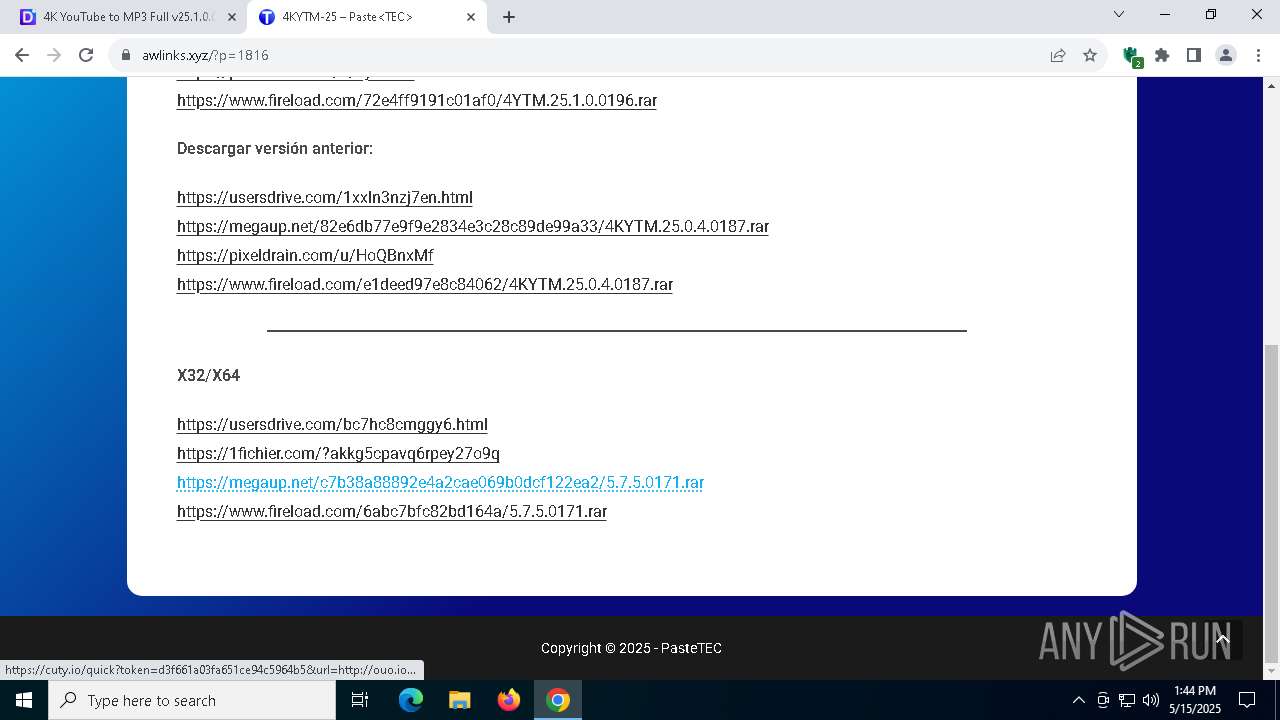Open the Chrome profile avatar
This screenshot has width=1280, height=720.
(x=1226, y=55)
